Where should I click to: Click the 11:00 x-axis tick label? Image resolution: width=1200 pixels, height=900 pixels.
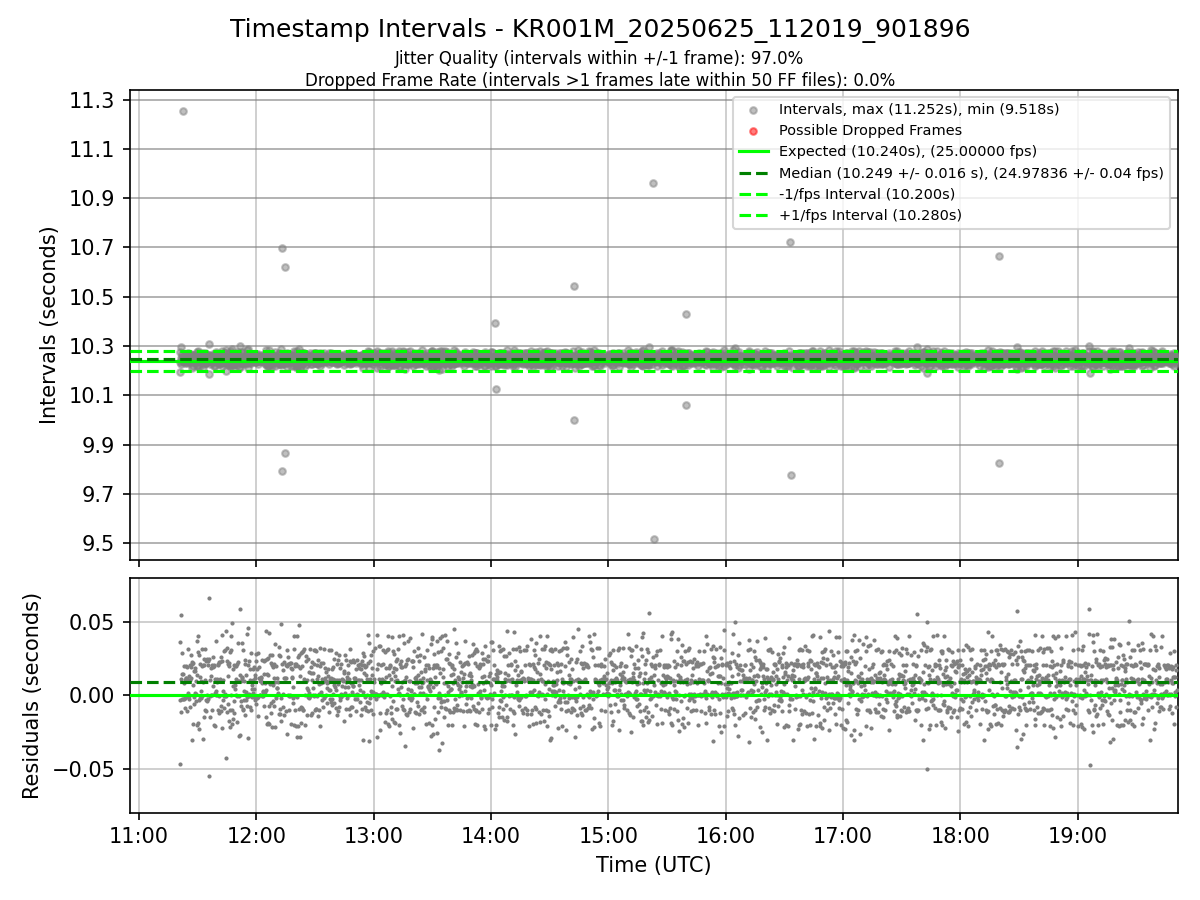[x=138, y=834]
